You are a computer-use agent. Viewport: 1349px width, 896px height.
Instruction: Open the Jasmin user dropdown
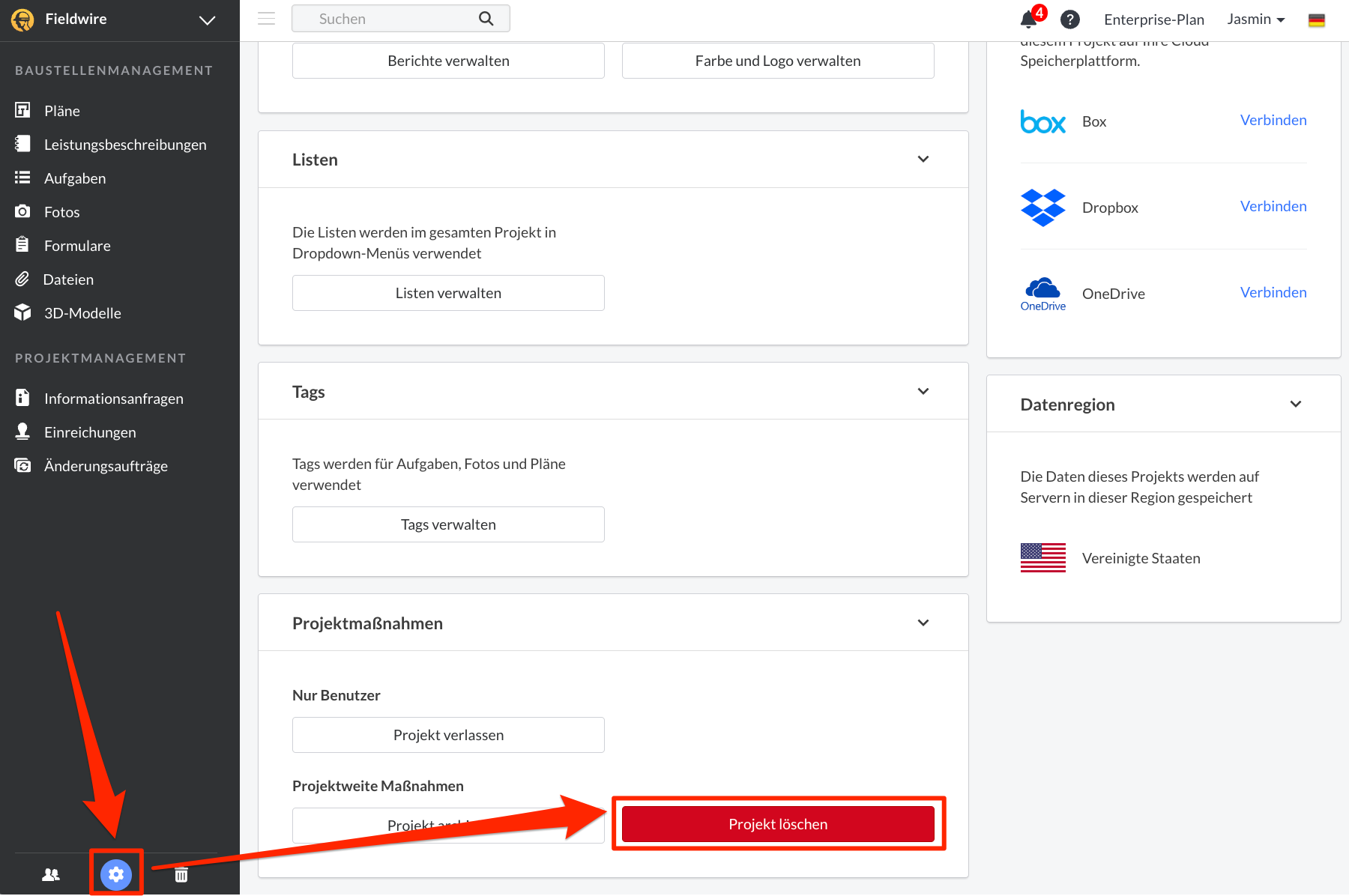tap(1255, 19)
